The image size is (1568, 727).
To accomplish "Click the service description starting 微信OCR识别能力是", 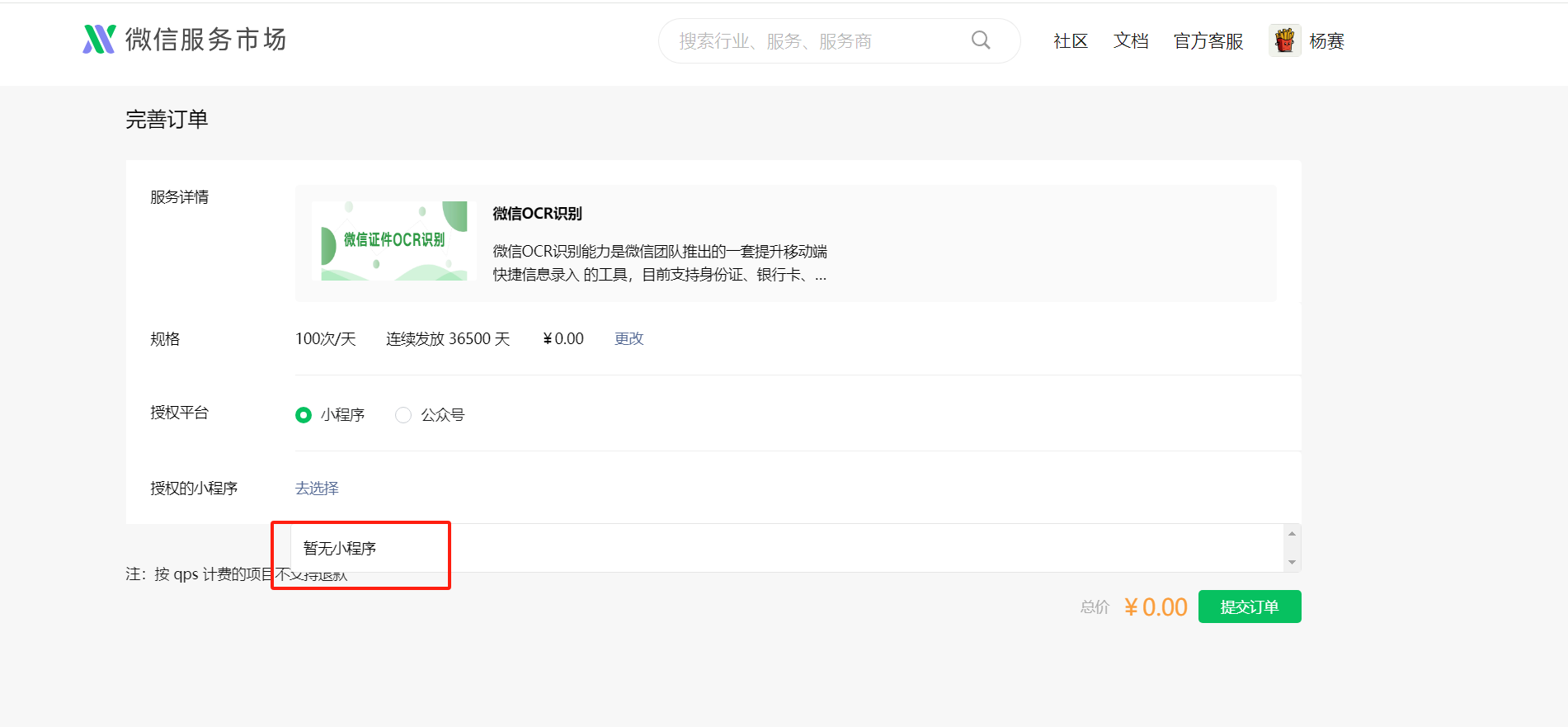I will pyautogui.click(x=660, y=263).
